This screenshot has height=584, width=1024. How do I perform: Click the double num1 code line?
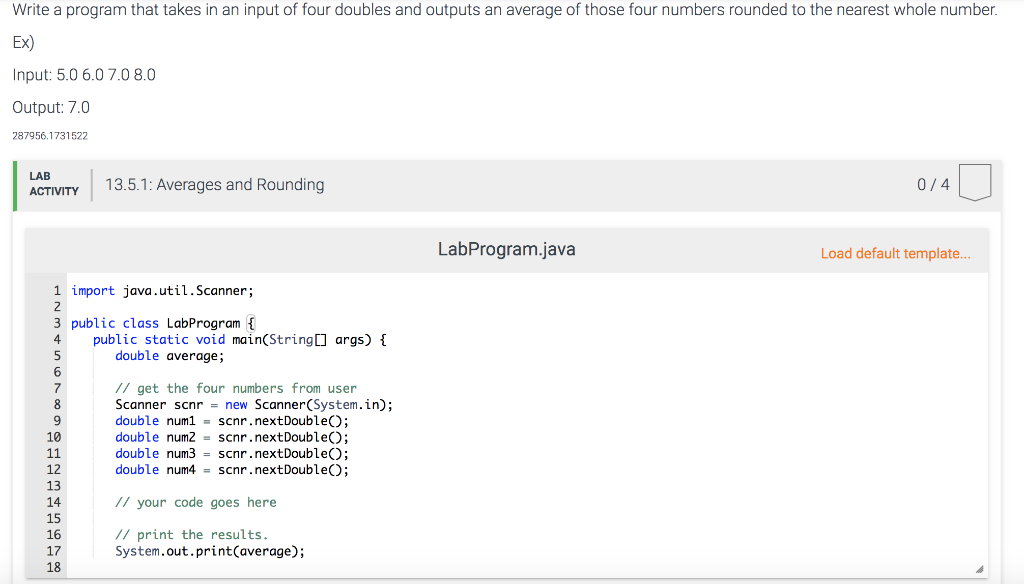click(232, 421)
